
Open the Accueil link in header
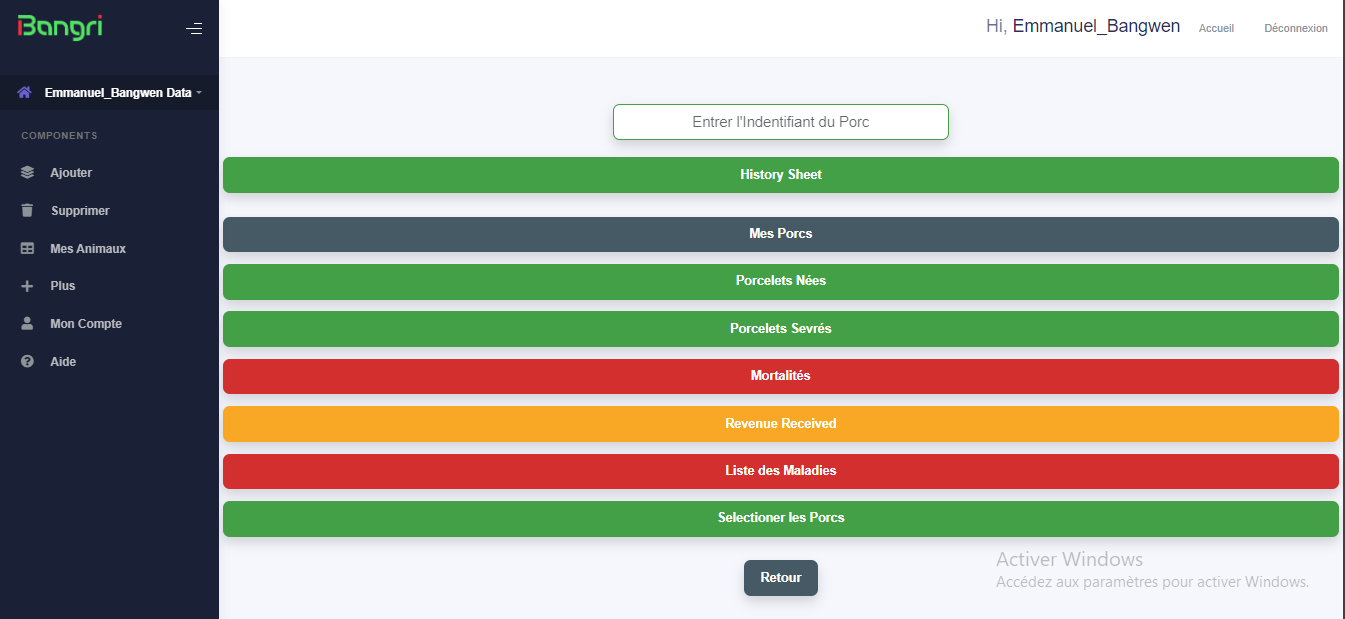tap(1216, 28)
